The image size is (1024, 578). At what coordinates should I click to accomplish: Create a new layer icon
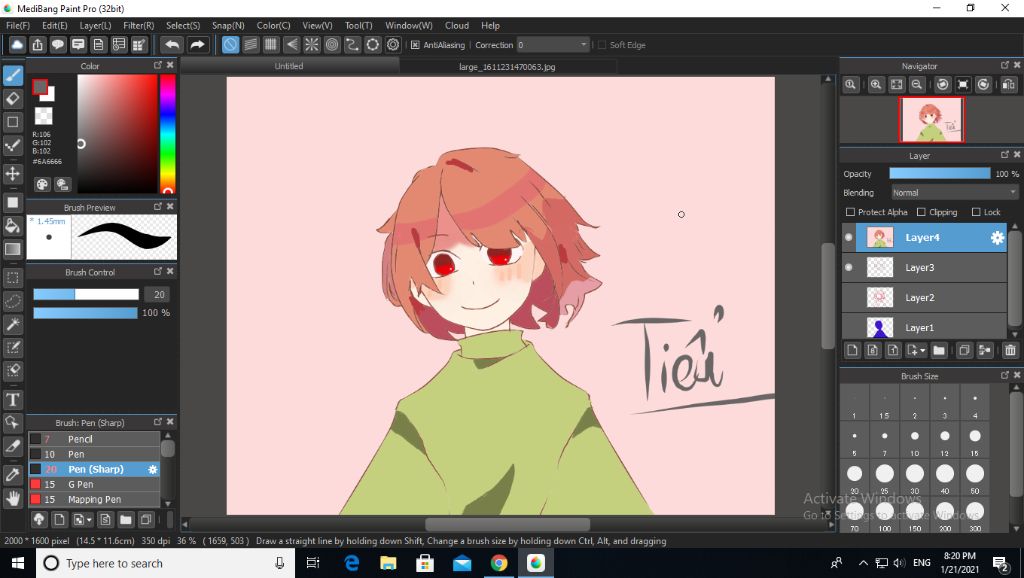(x=852, y=351)
